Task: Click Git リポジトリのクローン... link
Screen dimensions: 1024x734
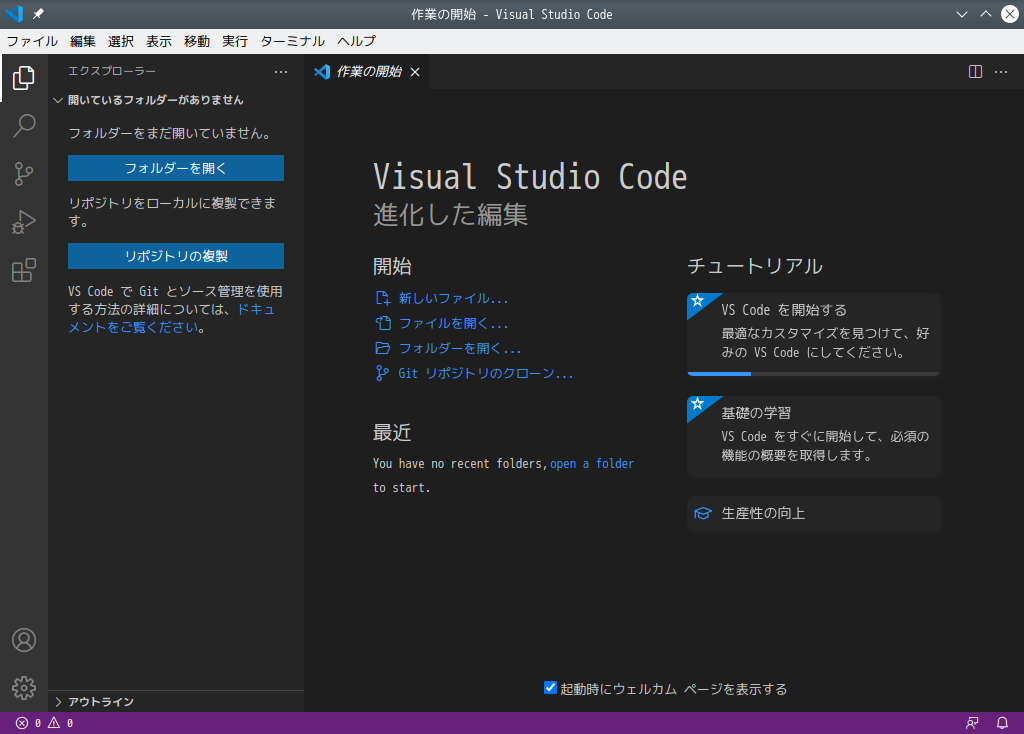Action: (485, 373)
